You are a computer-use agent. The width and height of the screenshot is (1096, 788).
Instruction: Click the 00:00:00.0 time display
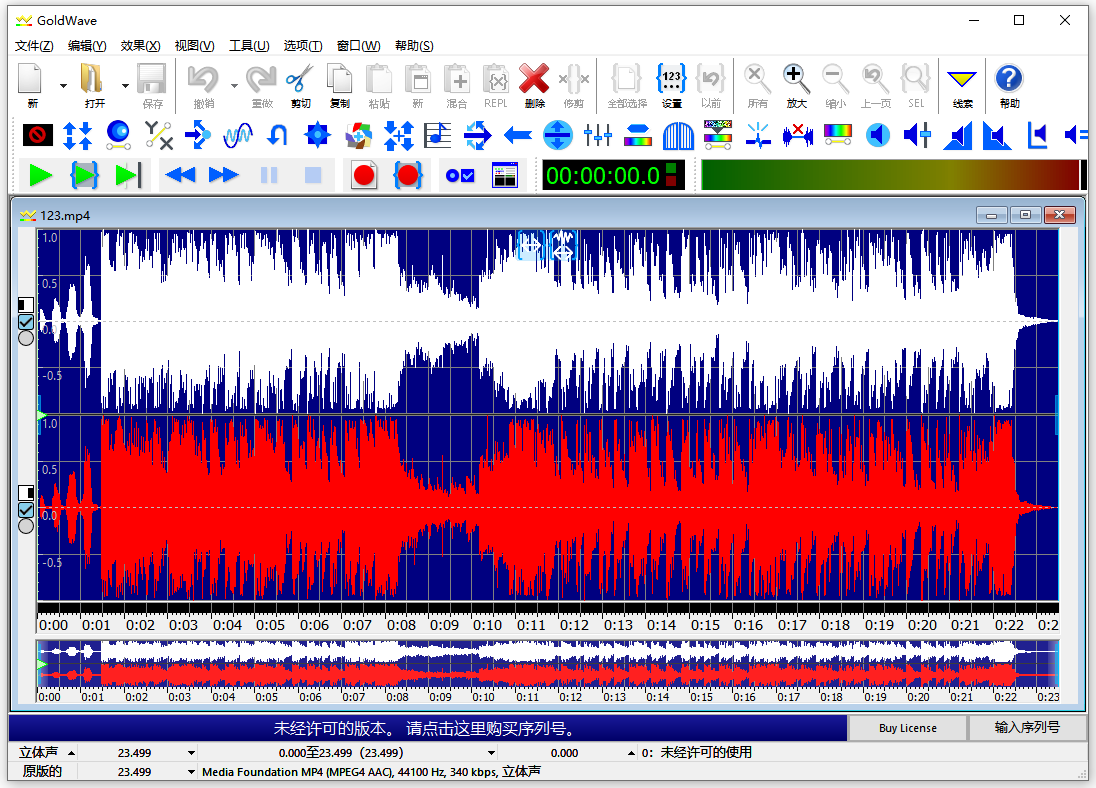[x=603, y=175]
